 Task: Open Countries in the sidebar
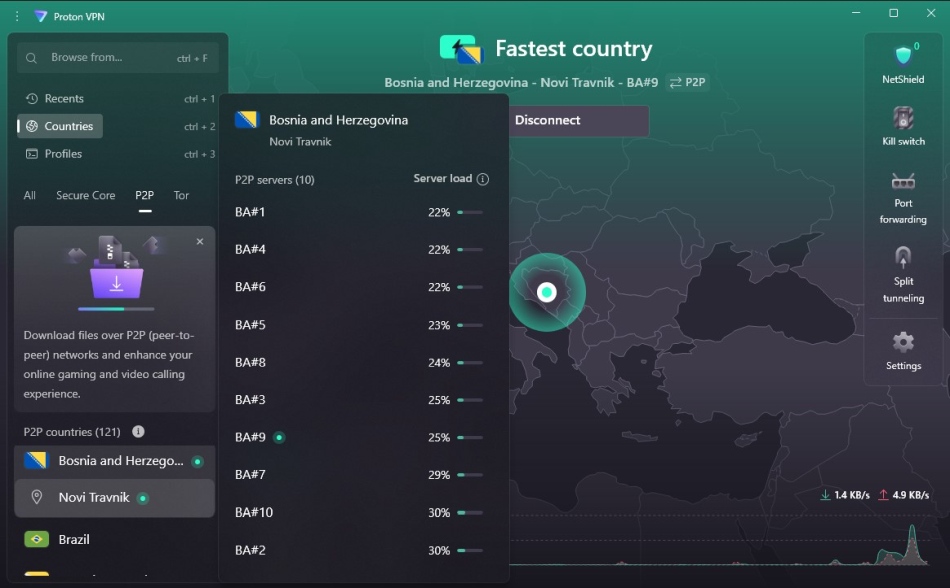click(60, 126)
